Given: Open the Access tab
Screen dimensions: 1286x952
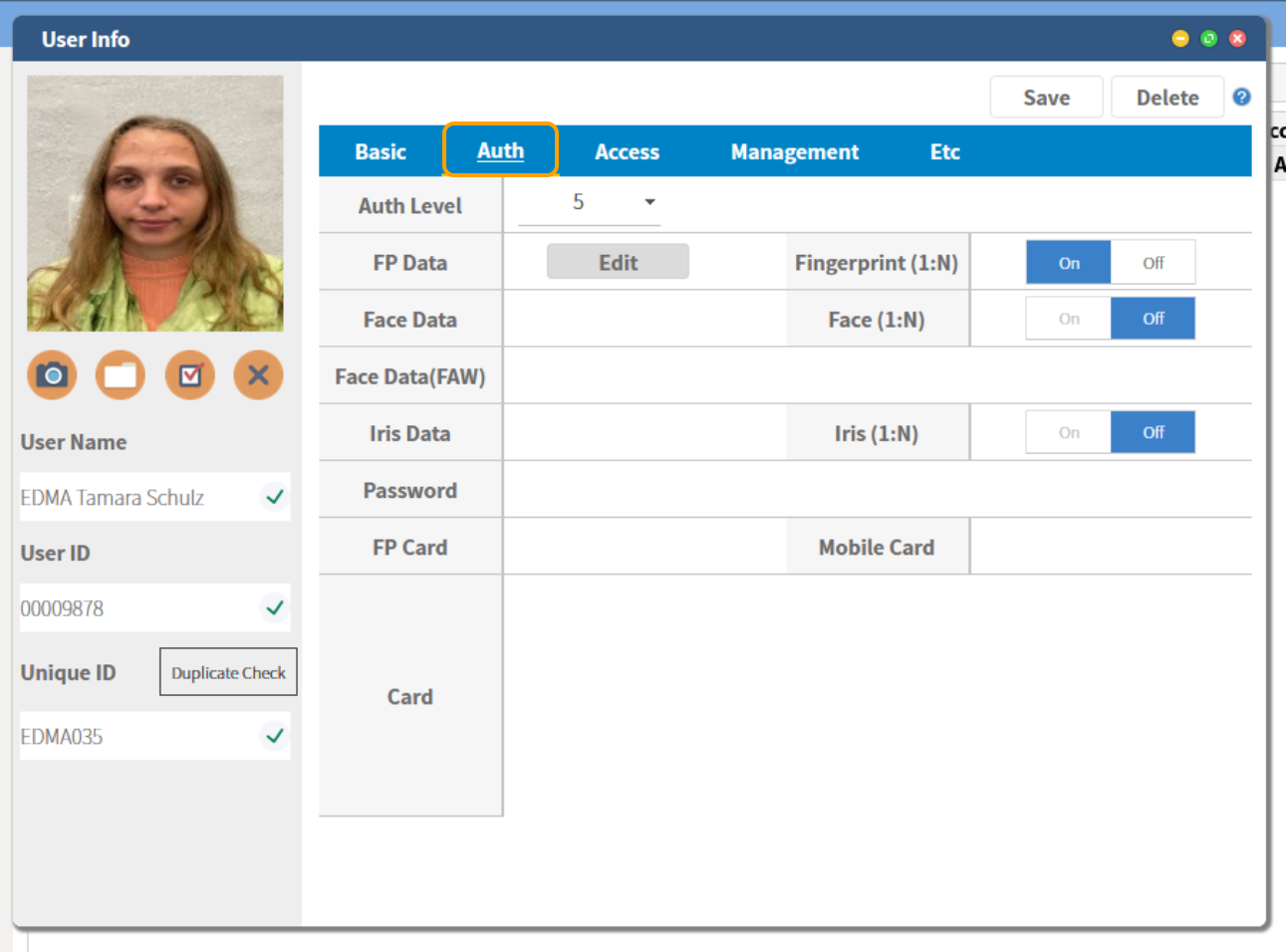Looking at the screenshot, I should [x=627, y=151].
